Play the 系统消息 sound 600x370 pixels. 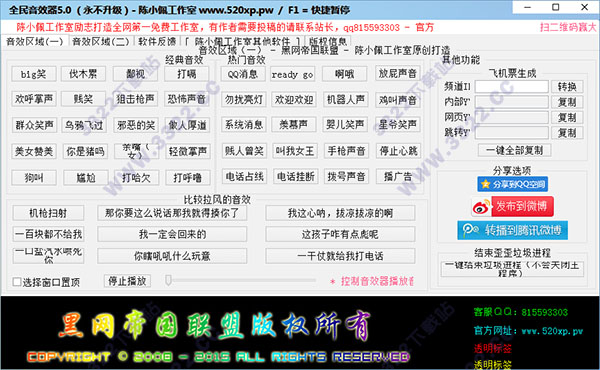(244, 125)
